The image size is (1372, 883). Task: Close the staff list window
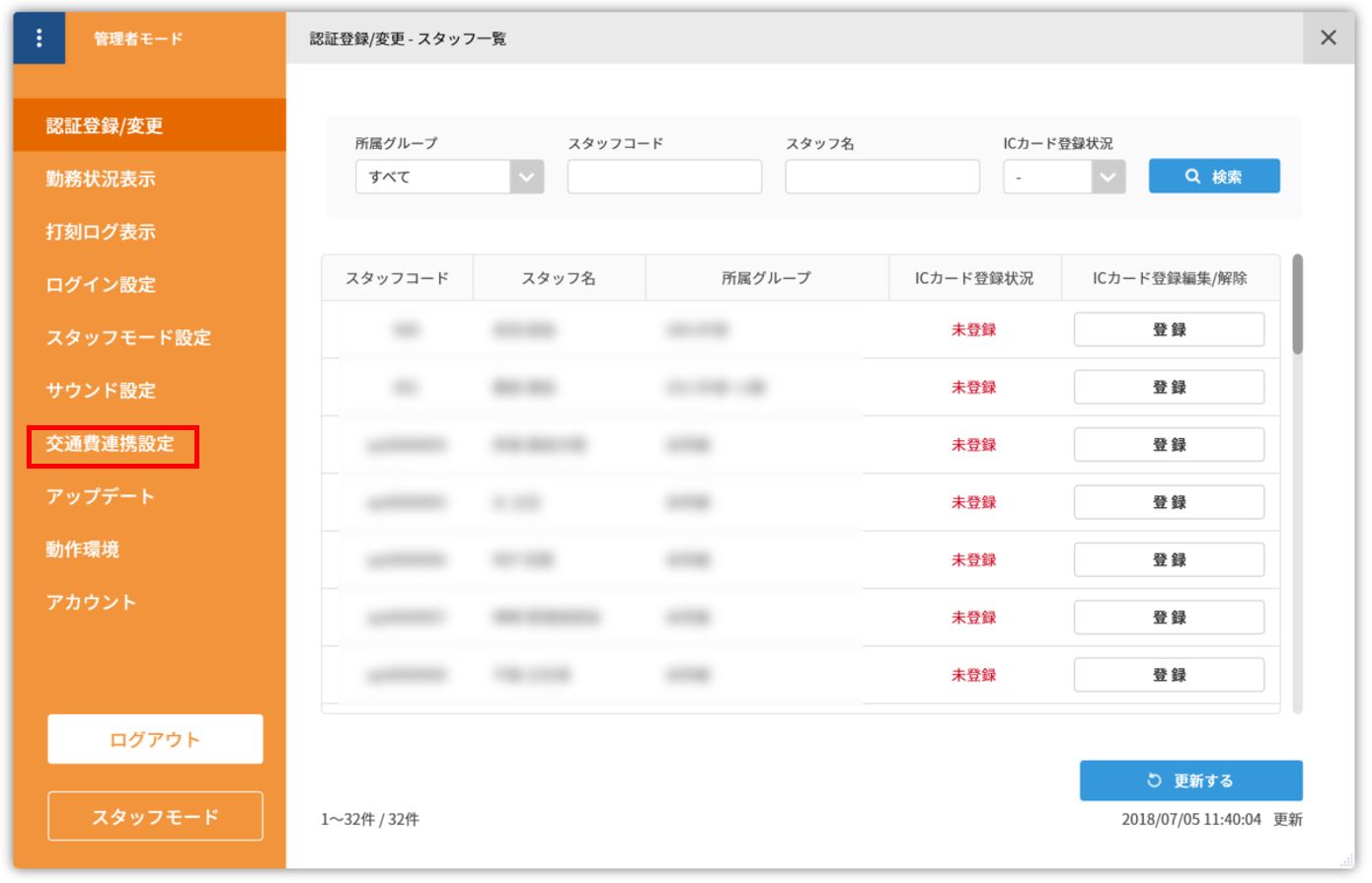pyautogui.click(x=1328, y=38)
